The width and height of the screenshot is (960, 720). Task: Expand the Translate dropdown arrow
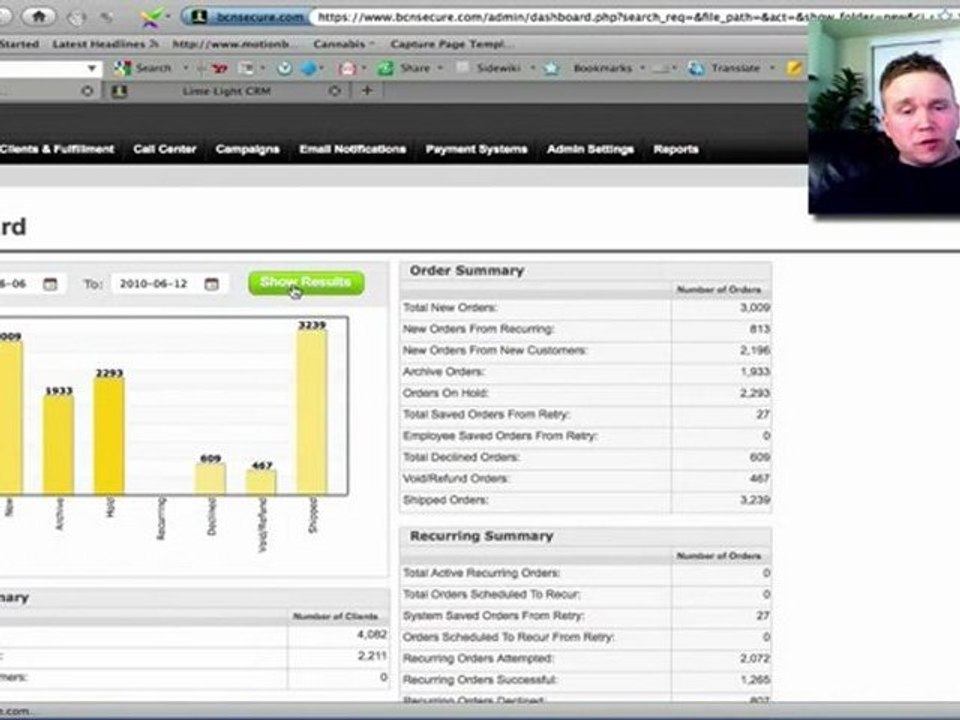tap(772, 68)
